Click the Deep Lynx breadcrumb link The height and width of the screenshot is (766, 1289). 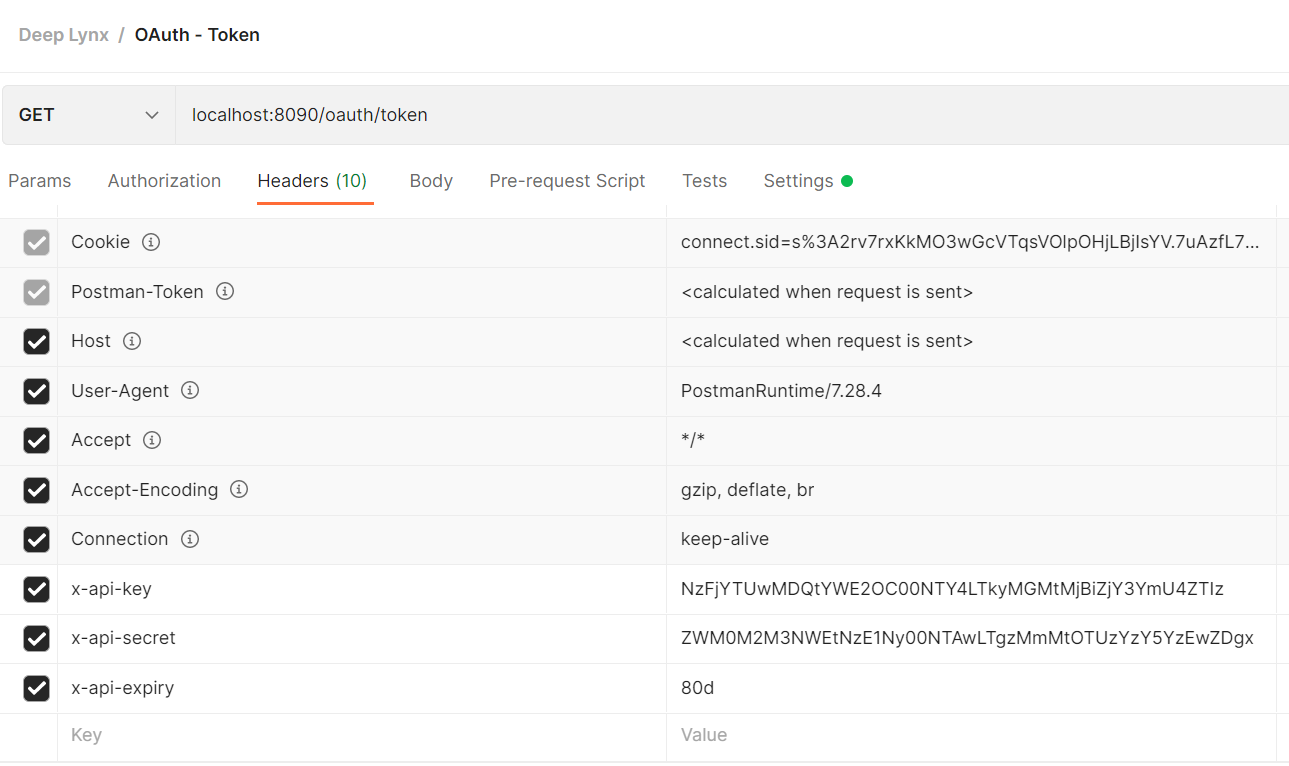click(x=64, y=35)
